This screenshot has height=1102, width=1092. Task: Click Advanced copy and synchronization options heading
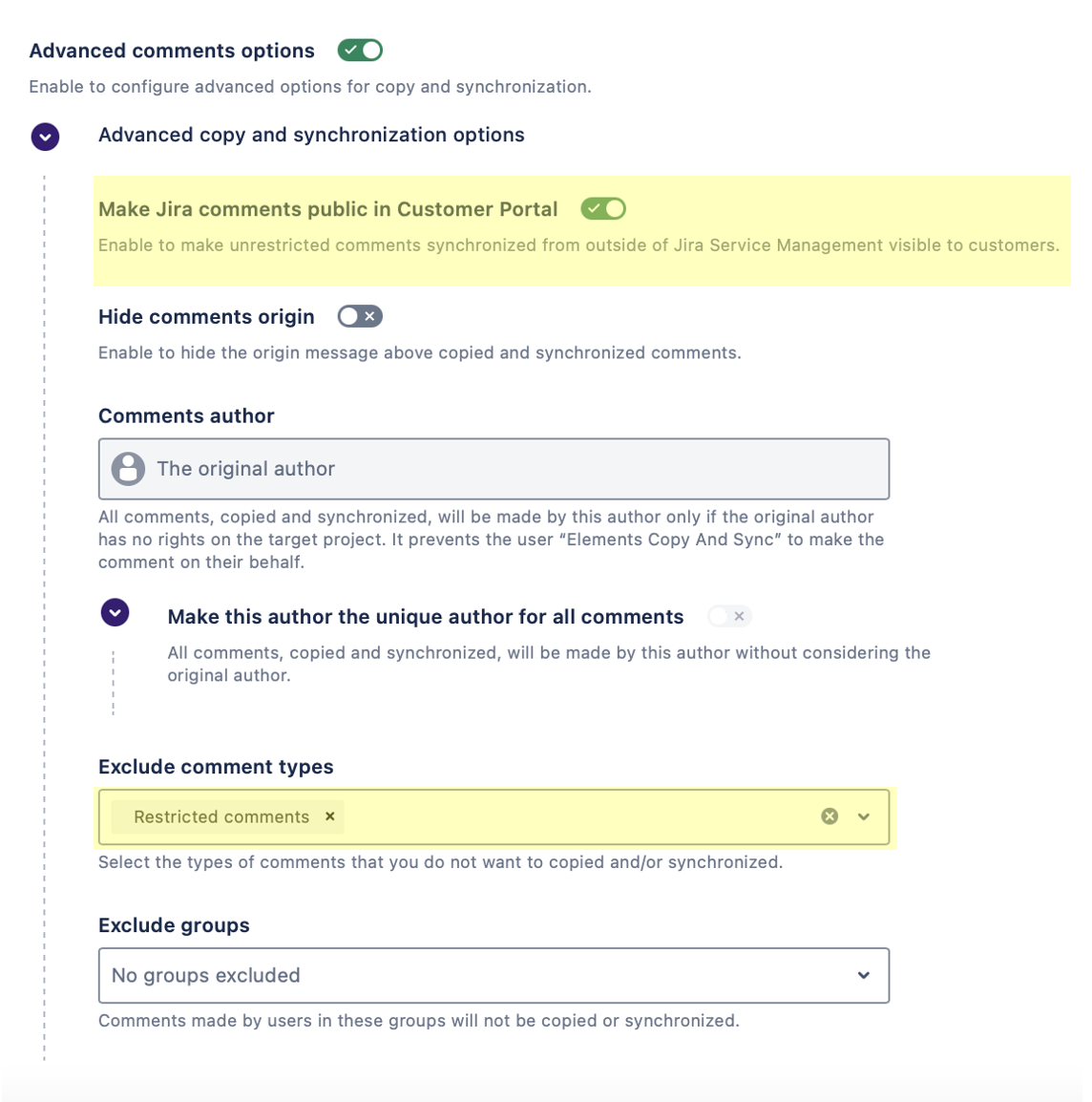tap(311, 135)
